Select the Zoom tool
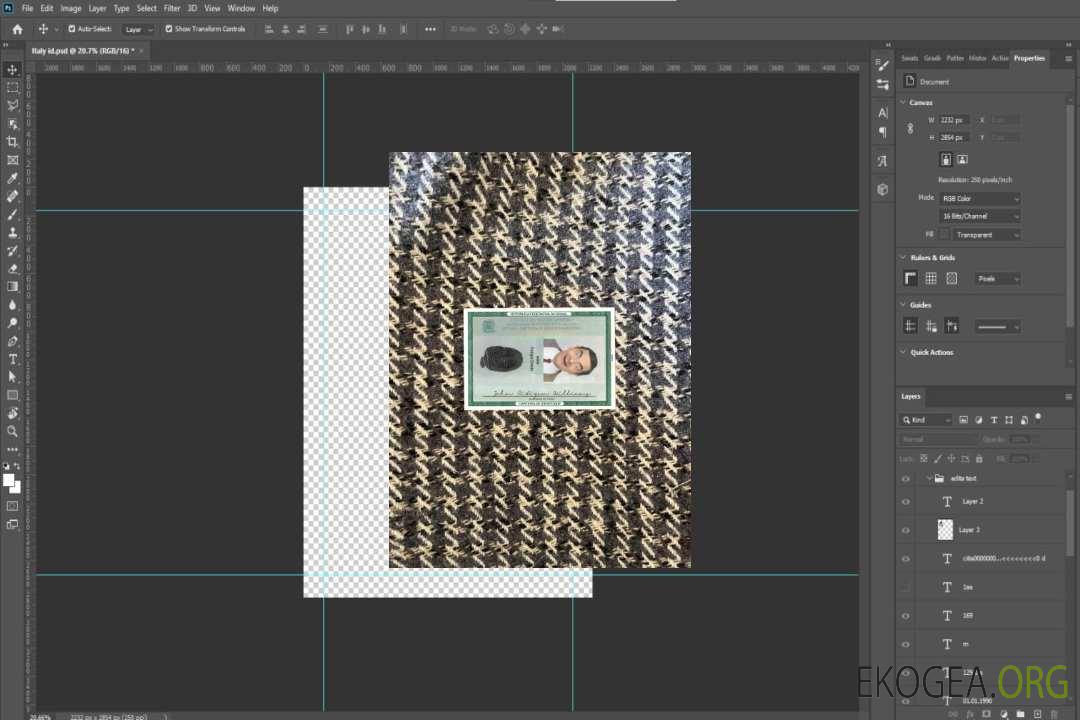This screenshot has height=720, width=1080. 12,431
